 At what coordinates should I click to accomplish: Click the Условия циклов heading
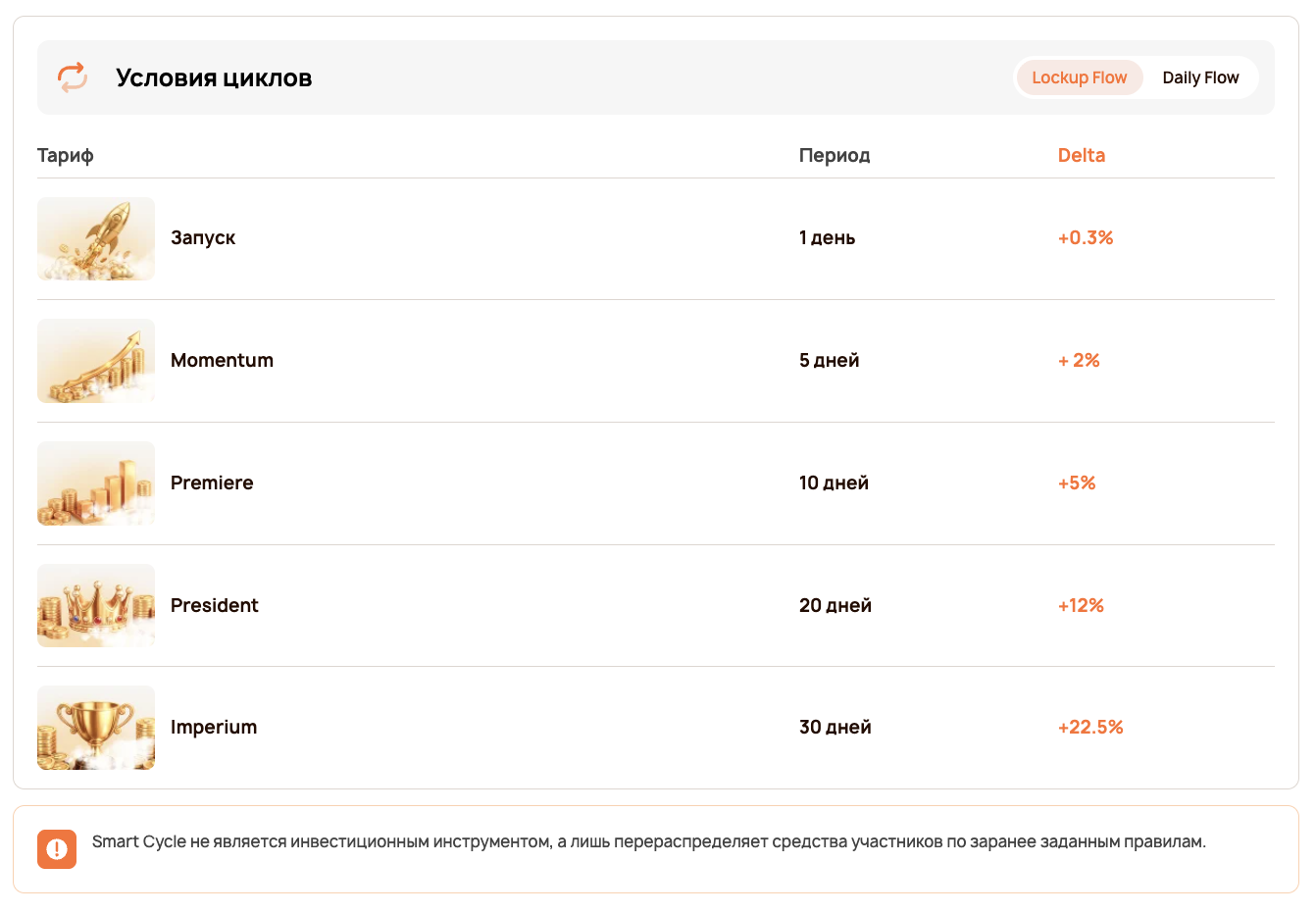click(x=214, y=77)
